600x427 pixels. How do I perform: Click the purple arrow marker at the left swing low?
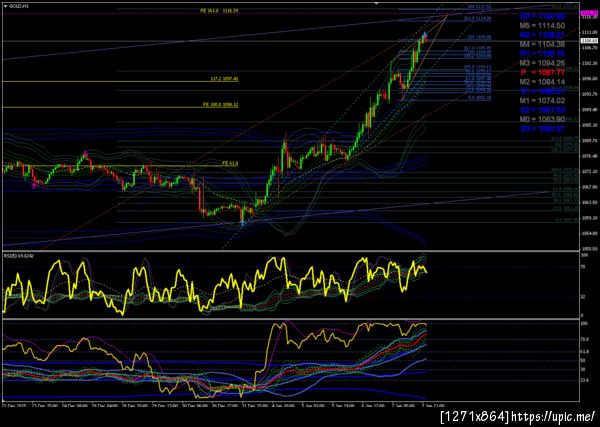(34, 186)
